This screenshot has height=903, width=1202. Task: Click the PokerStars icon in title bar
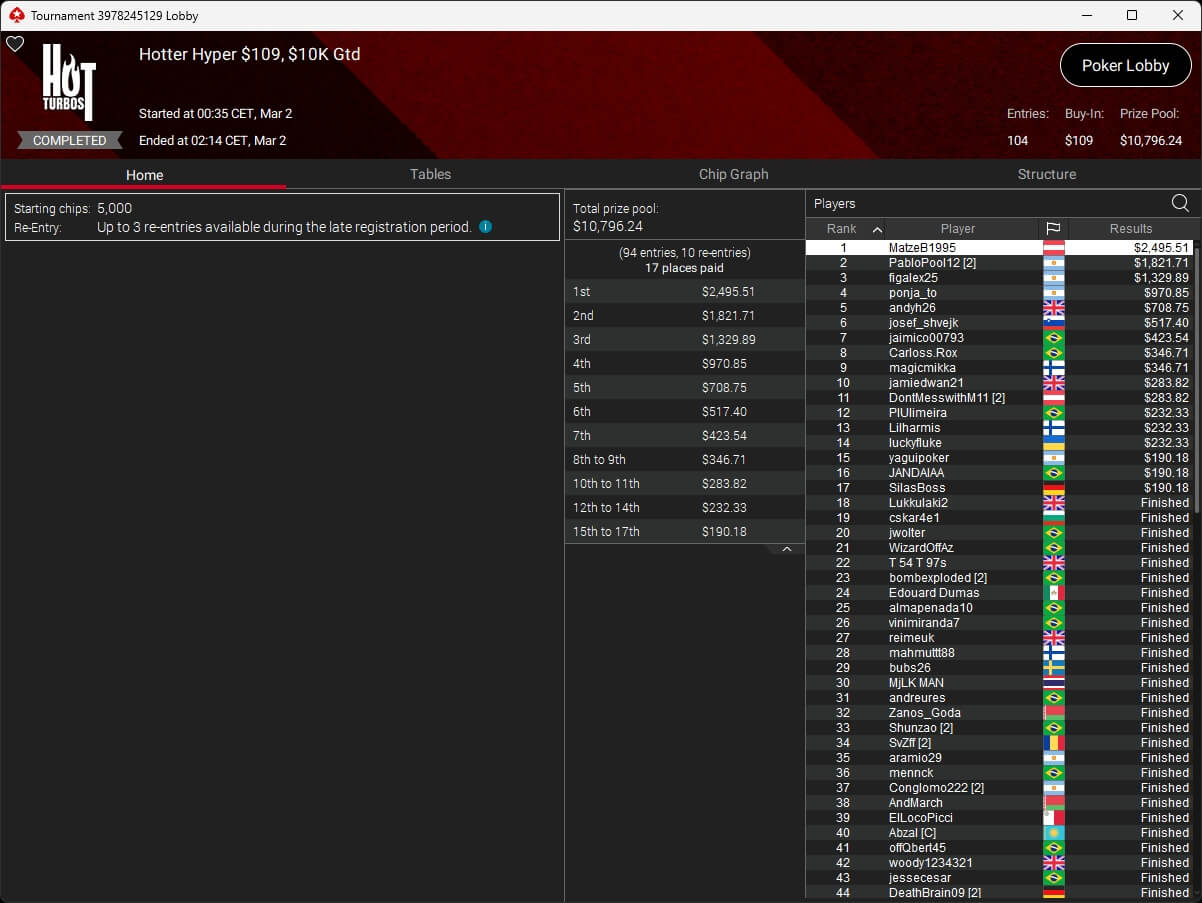coord(16,15)
